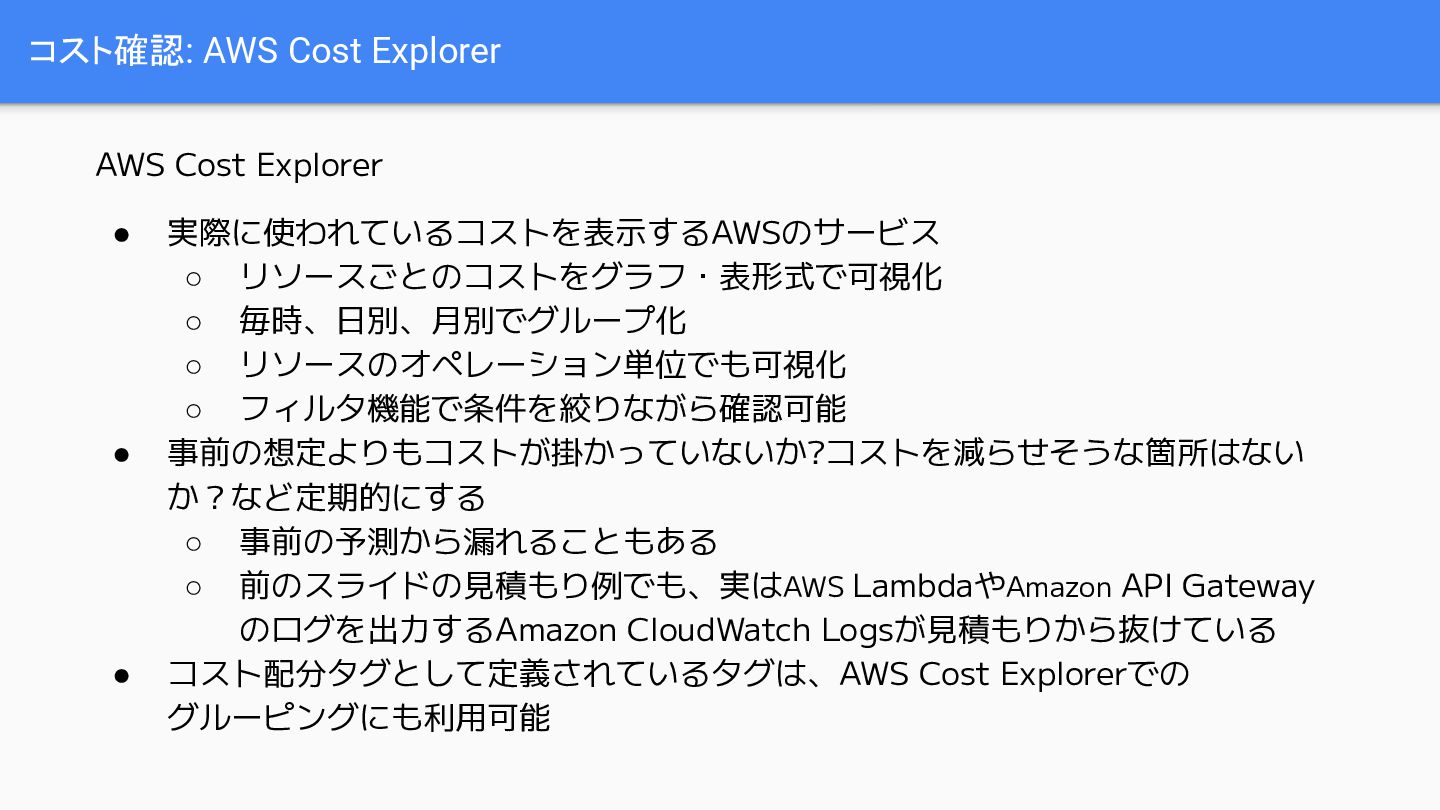This screenshot has height=810, width=1440.
Task: Click the text "事前の予測から漏れることもある"
Action: 479,542
